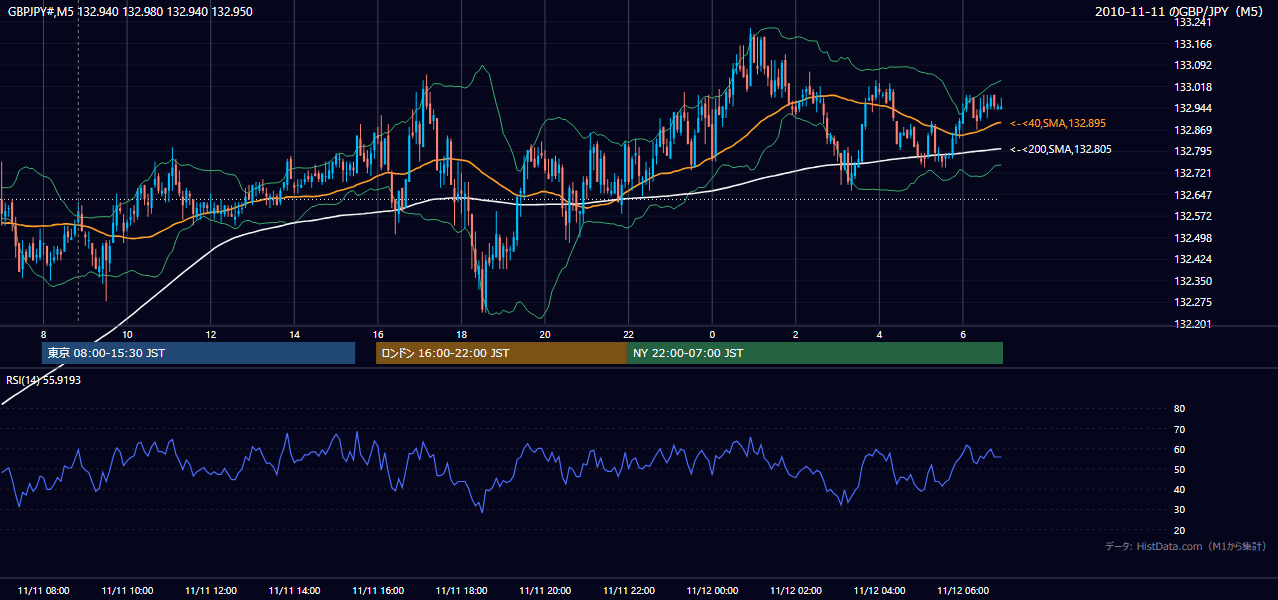Click price axis label 133.166

coord(1194,44)
